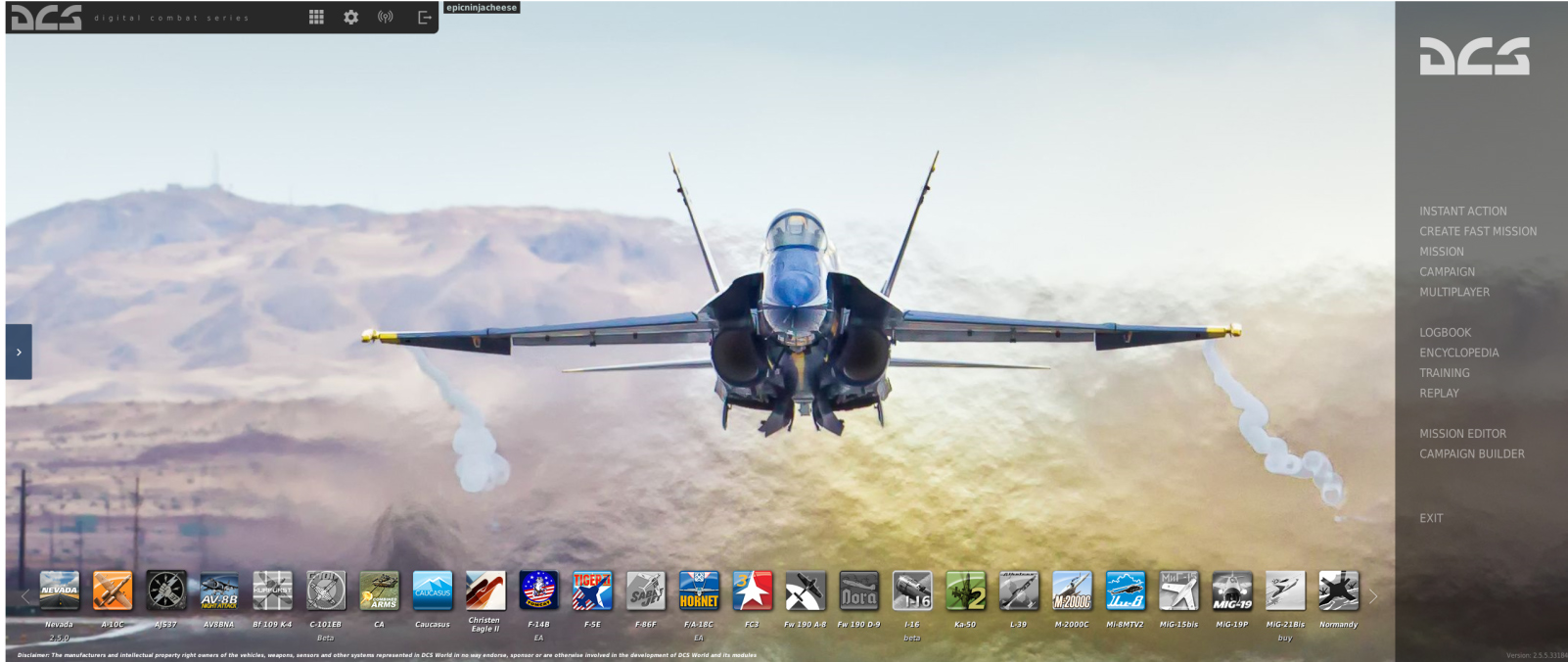Open the Instant Action menu
The image size is (1568, 662).
pyautogui.click(x=1462, y=211)
